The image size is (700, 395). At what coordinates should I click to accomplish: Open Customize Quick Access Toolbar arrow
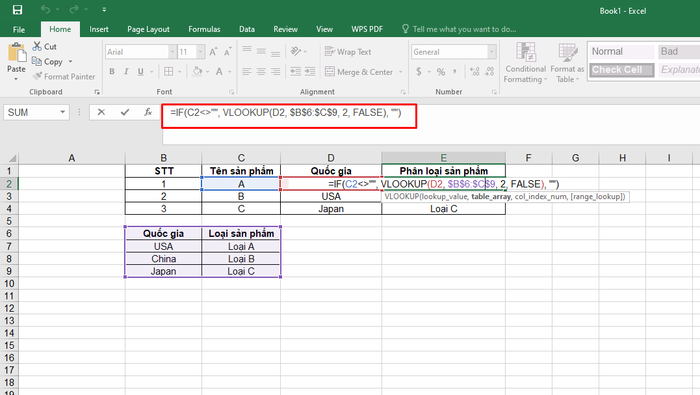[104, 9]
